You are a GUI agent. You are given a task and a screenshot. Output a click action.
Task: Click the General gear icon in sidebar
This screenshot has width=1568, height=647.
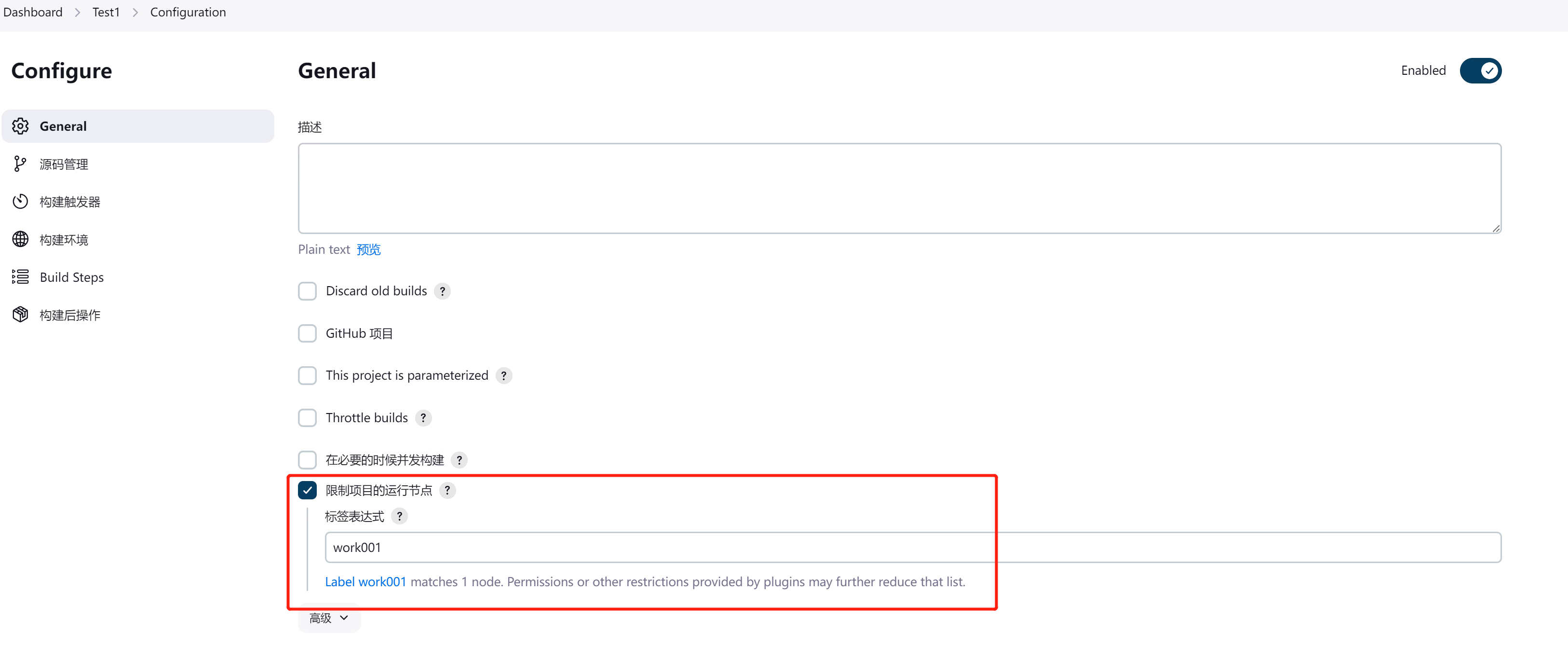click(x=21, y=126)
